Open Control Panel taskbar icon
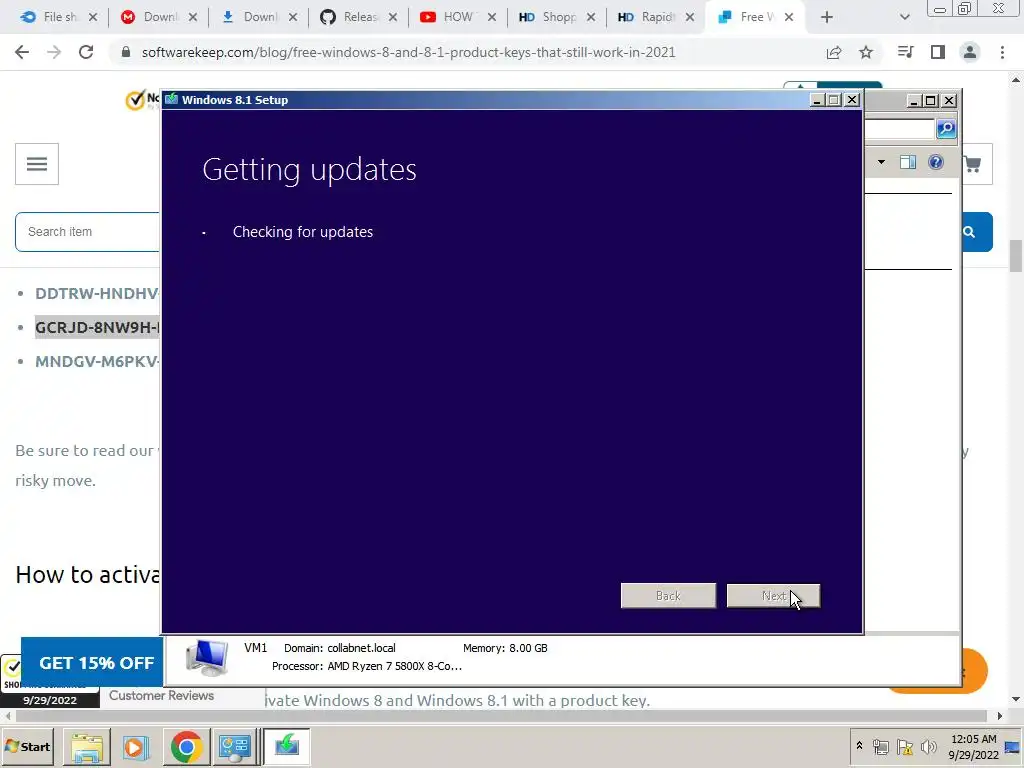Screen dimensions: 1024x768 (234, 746)
